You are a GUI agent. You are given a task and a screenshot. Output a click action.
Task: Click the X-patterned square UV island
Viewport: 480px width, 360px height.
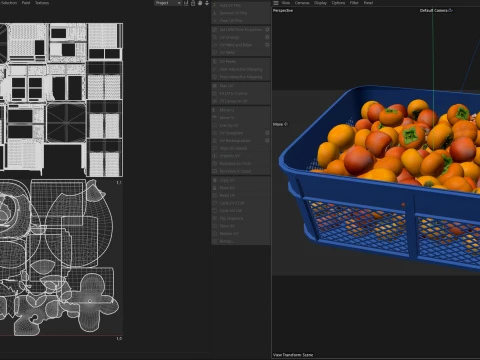click(x=66, y=123)
